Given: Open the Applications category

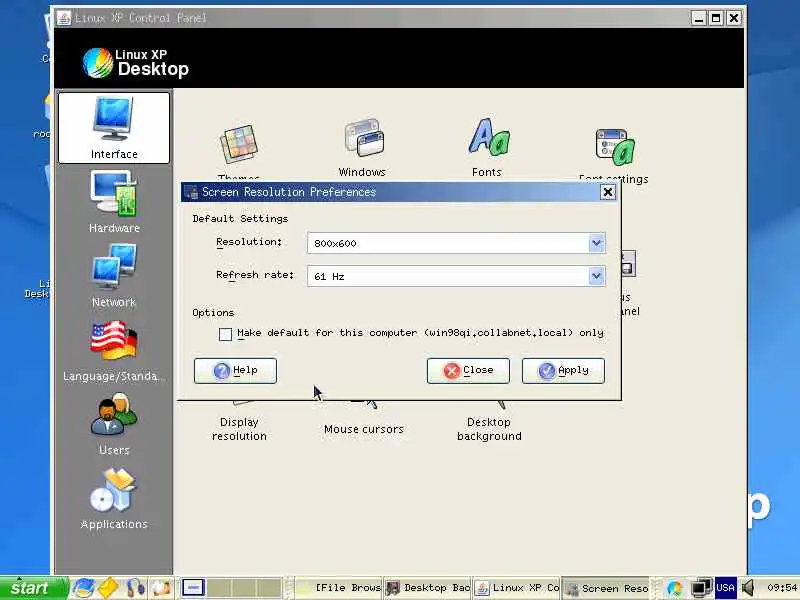Looking at the screenshot, I should [114, 499].
